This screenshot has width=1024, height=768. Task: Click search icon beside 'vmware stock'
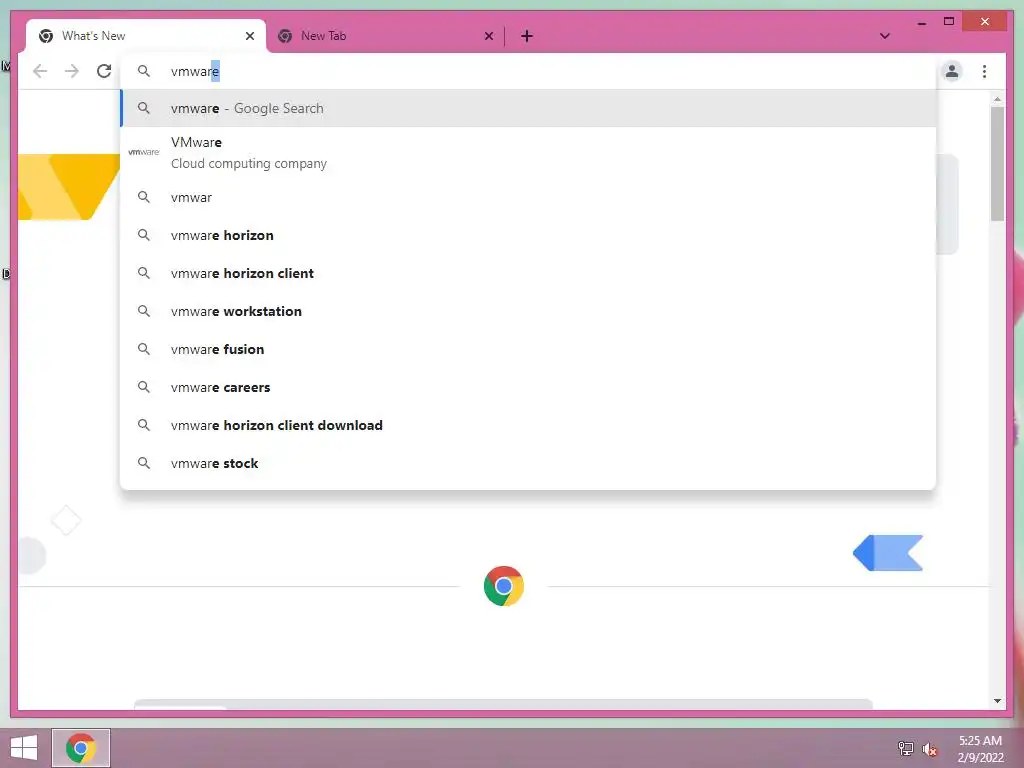point(144,463)
